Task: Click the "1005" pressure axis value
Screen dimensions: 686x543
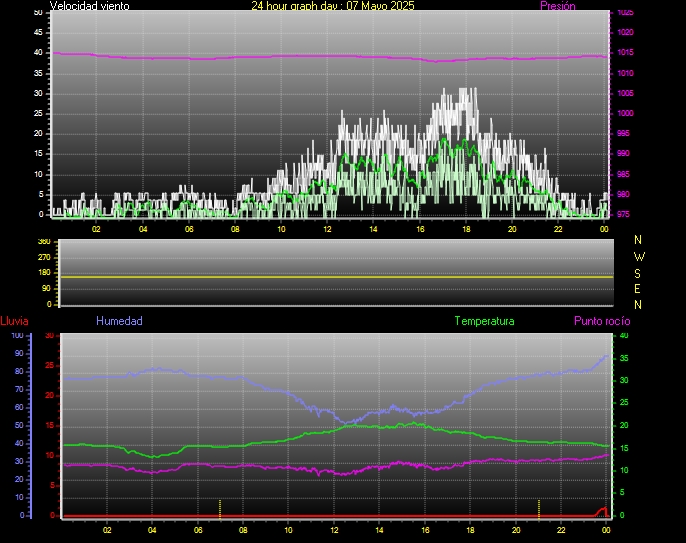Action: pos(625,93)
